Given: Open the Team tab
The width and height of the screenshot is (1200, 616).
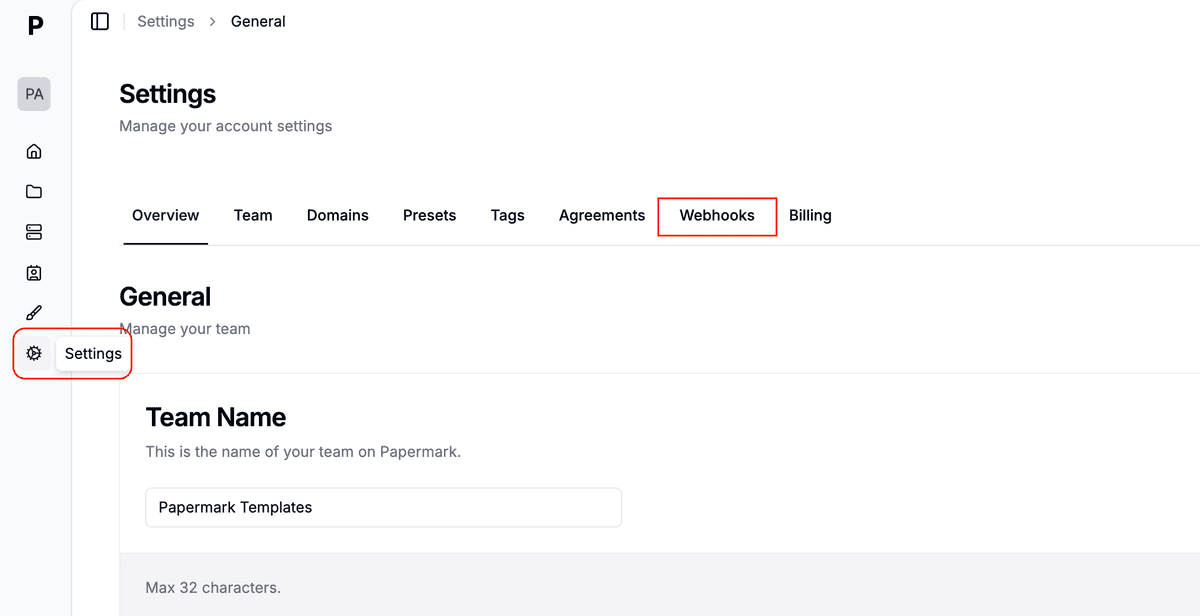Looking at the screenshot, I should (x=253, y=215).
